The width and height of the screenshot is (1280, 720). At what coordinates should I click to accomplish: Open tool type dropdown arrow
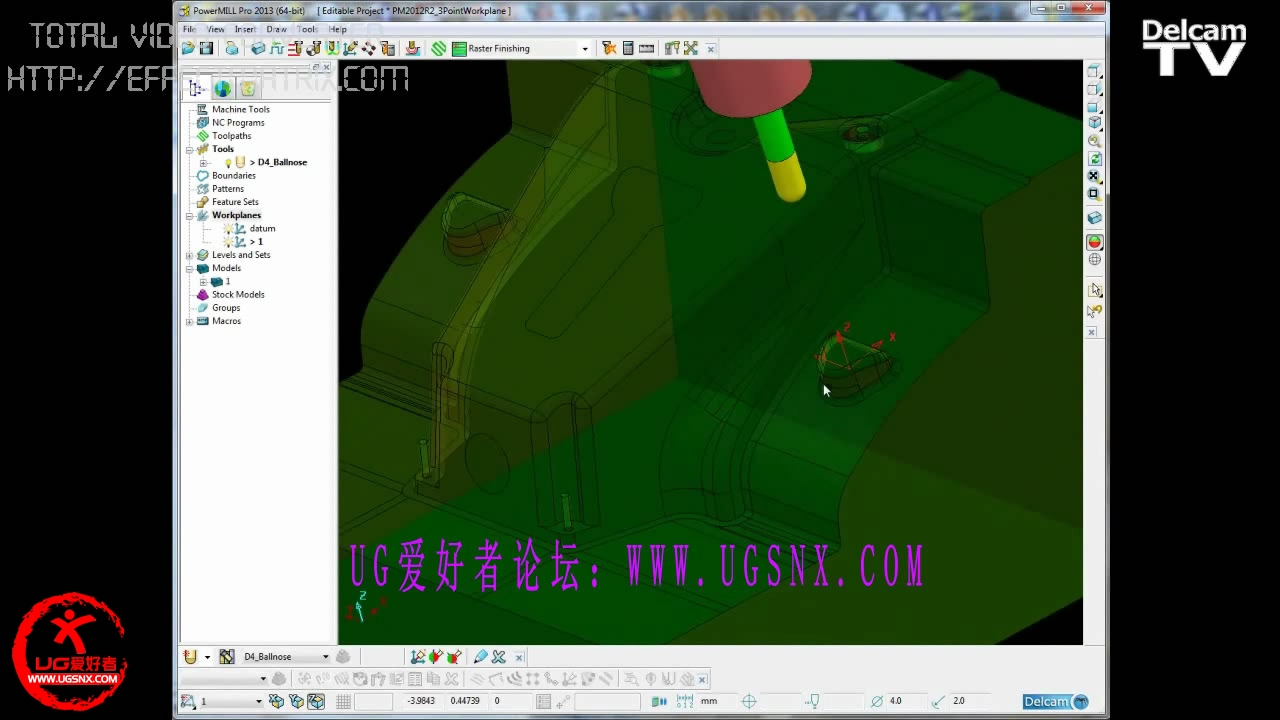tap(207, 657)
